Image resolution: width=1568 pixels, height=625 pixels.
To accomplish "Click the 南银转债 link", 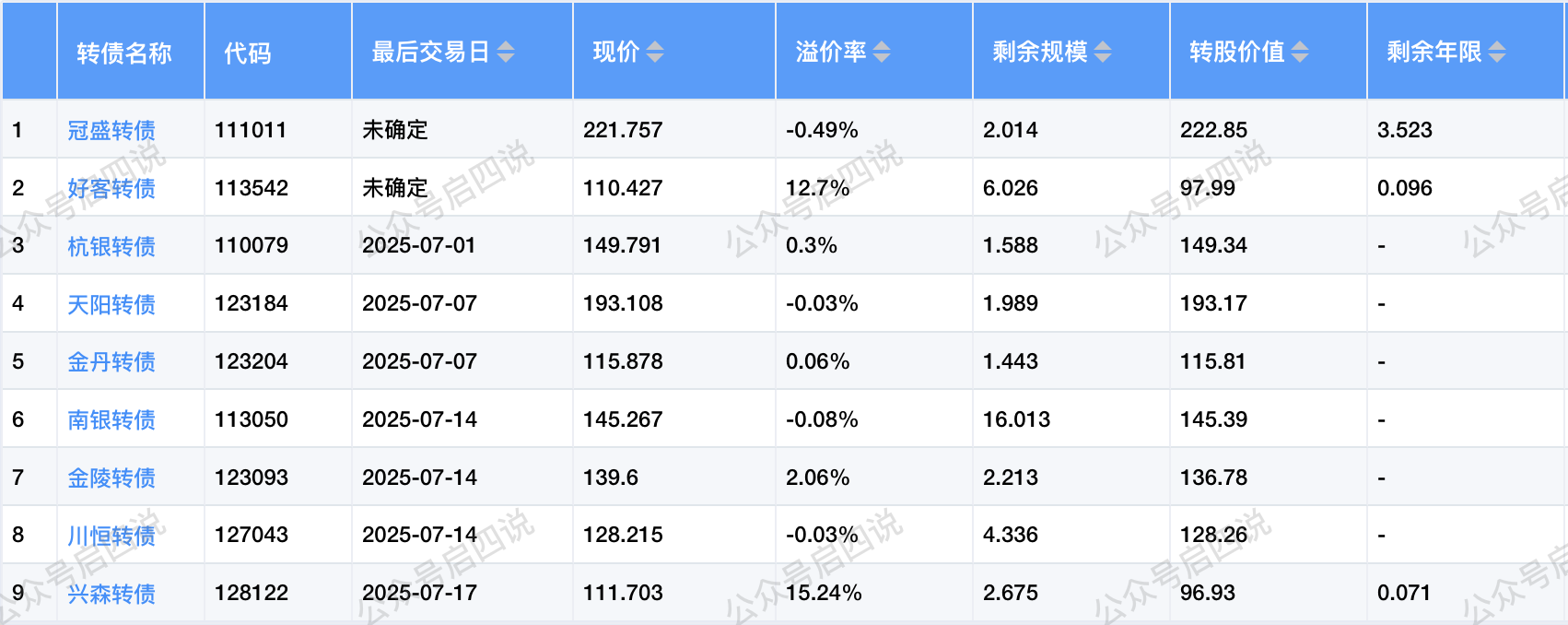I will pos(111,420).
